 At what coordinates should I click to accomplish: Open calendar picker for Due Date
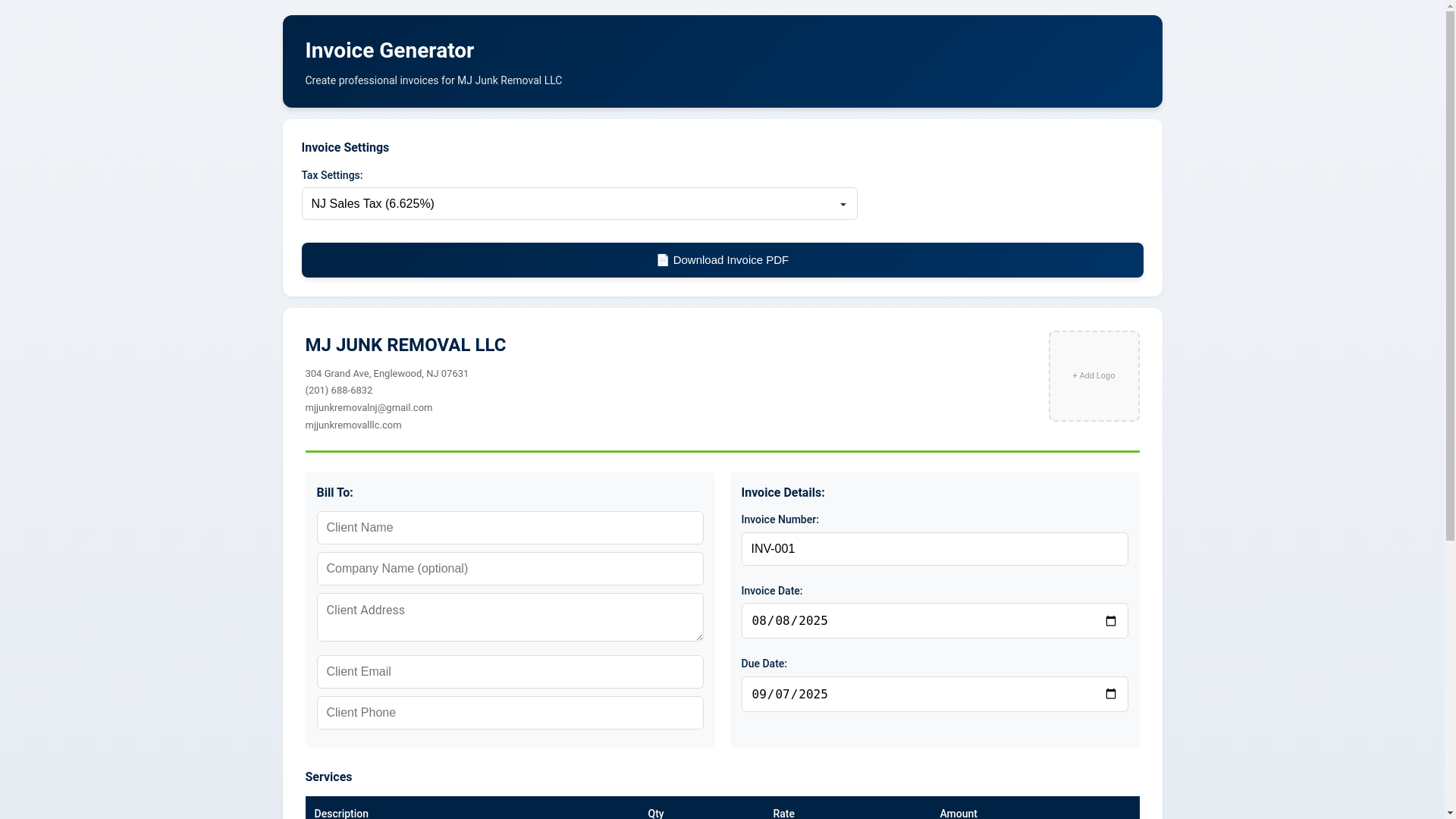(1111, 695)
